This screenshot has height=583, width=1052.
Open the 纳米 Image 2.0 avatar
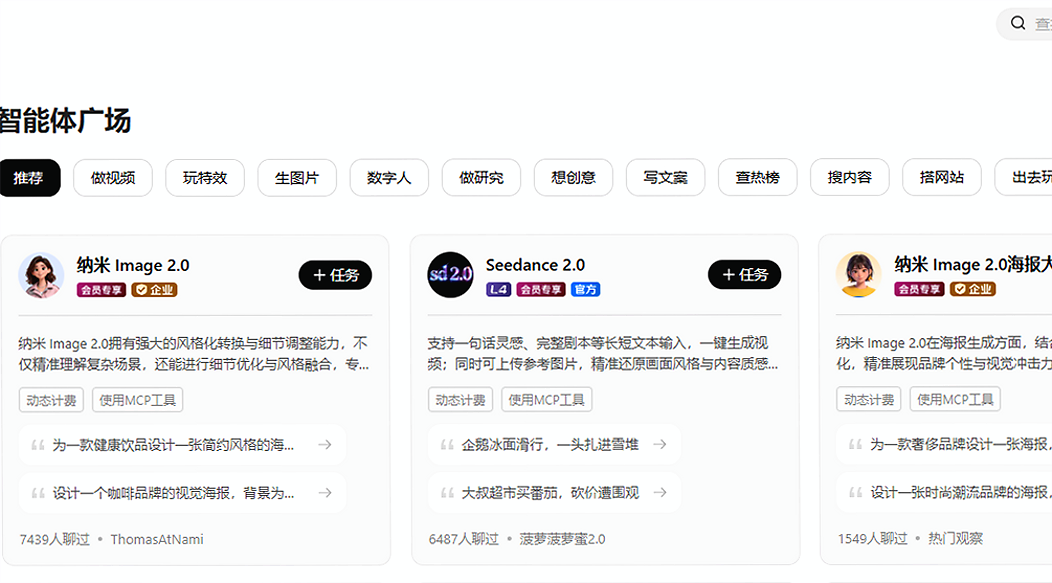click(41, 275)
